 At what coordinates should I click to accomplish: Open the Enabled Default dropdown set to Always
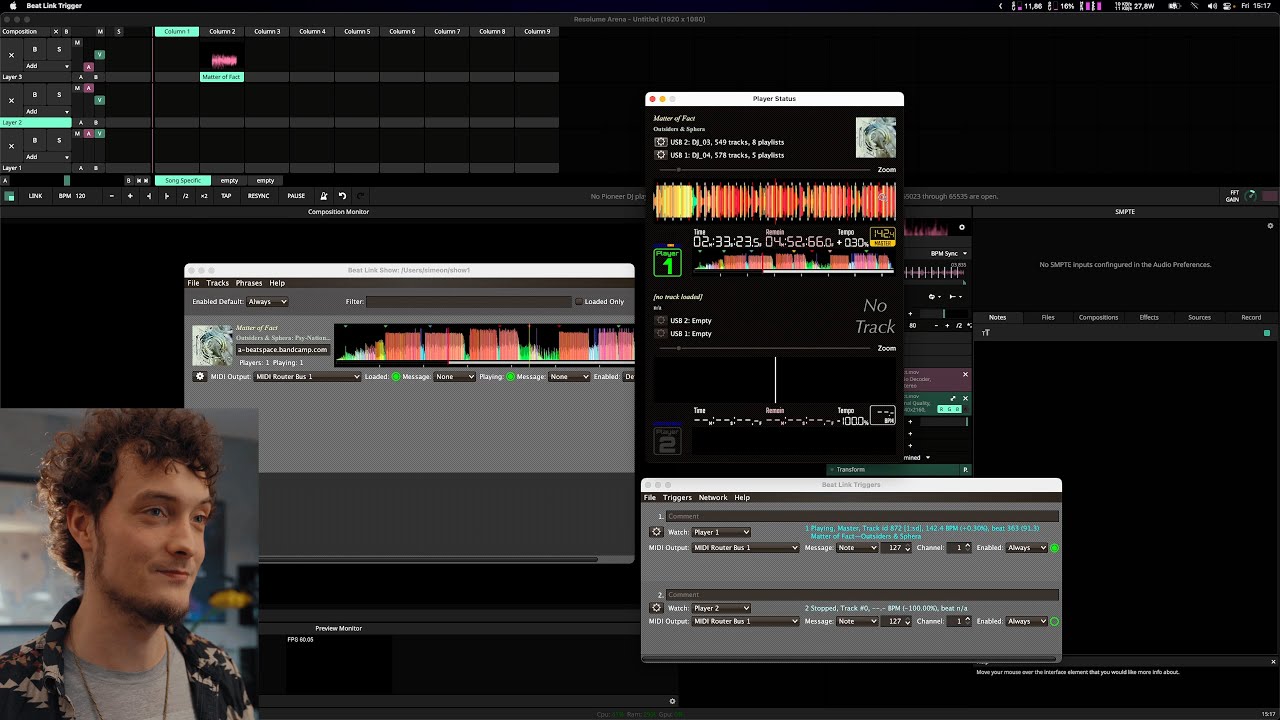(267, 301)
